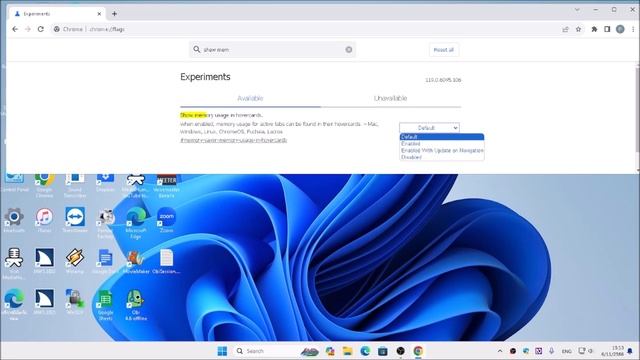This screenshot has height=360, width=640.
Task: Open the microphone app desktop shortcut
Action: (14, 264)
